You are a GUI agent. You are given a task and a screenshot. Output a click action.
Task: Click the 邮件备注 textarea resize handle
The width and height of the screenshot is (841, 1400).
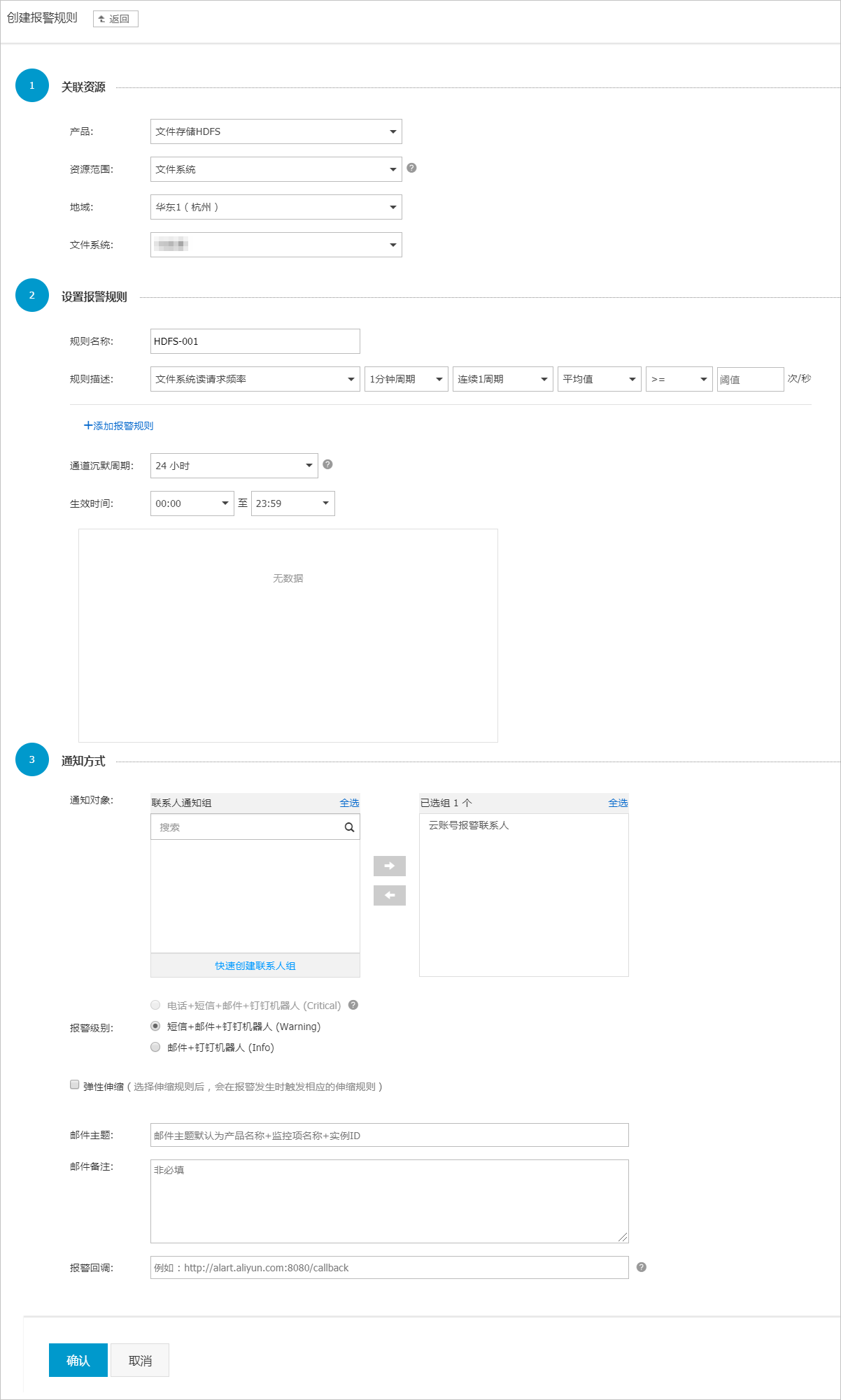click(x=623, y=1237)
